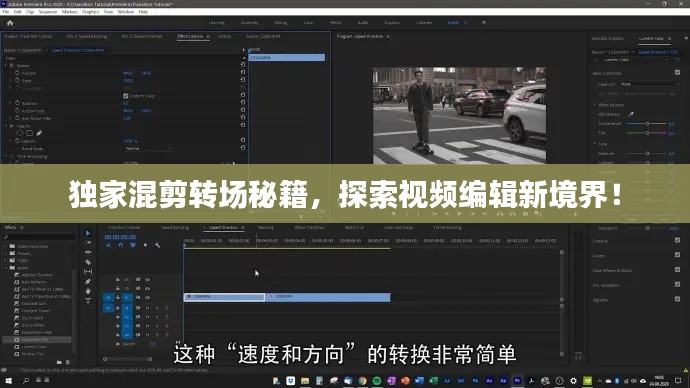Select the Type tool

(88, 300)
